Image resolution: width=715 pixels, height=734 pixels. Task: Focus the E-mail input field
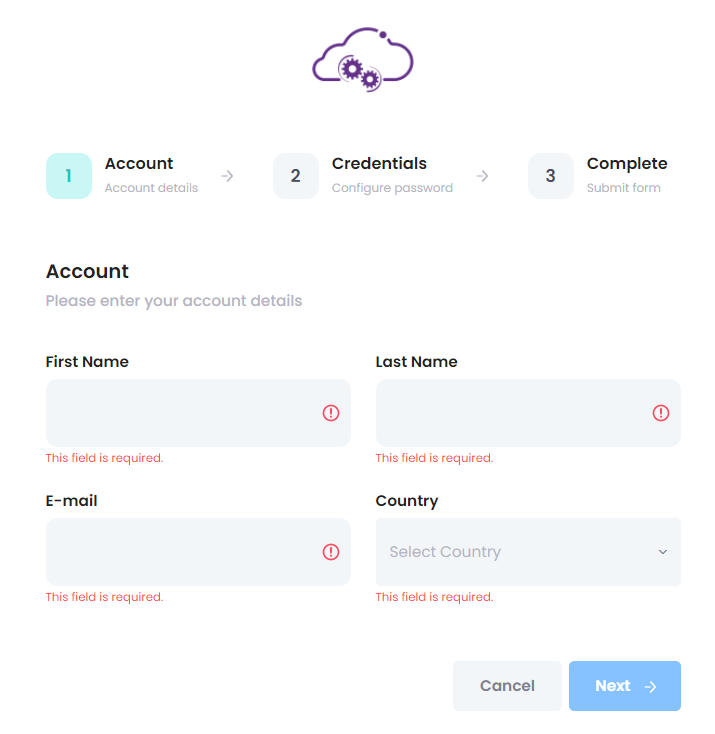coord(198,552)
